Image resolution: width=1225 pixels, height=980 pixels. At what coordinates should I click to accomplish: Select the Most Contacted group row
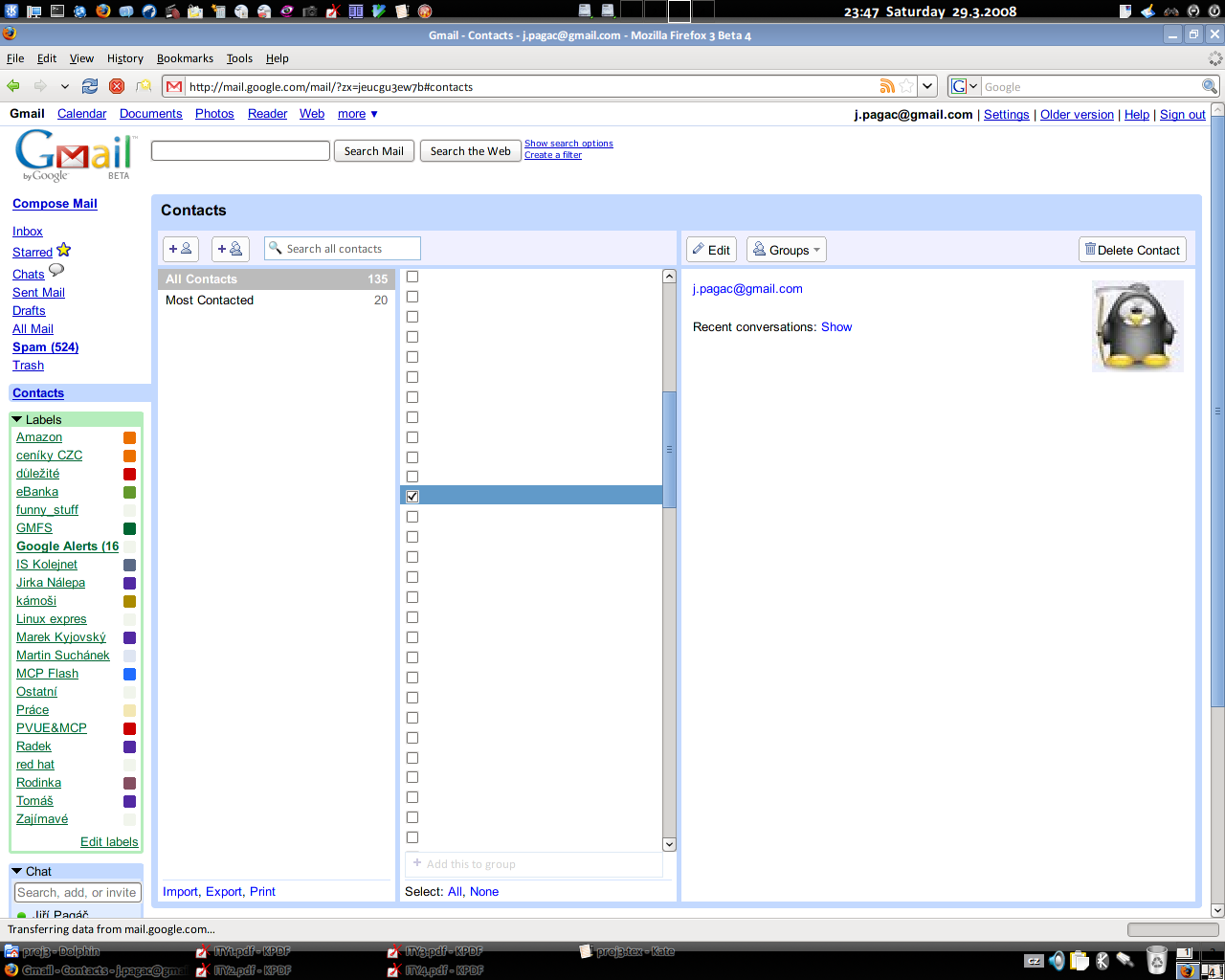click(276, 301)
